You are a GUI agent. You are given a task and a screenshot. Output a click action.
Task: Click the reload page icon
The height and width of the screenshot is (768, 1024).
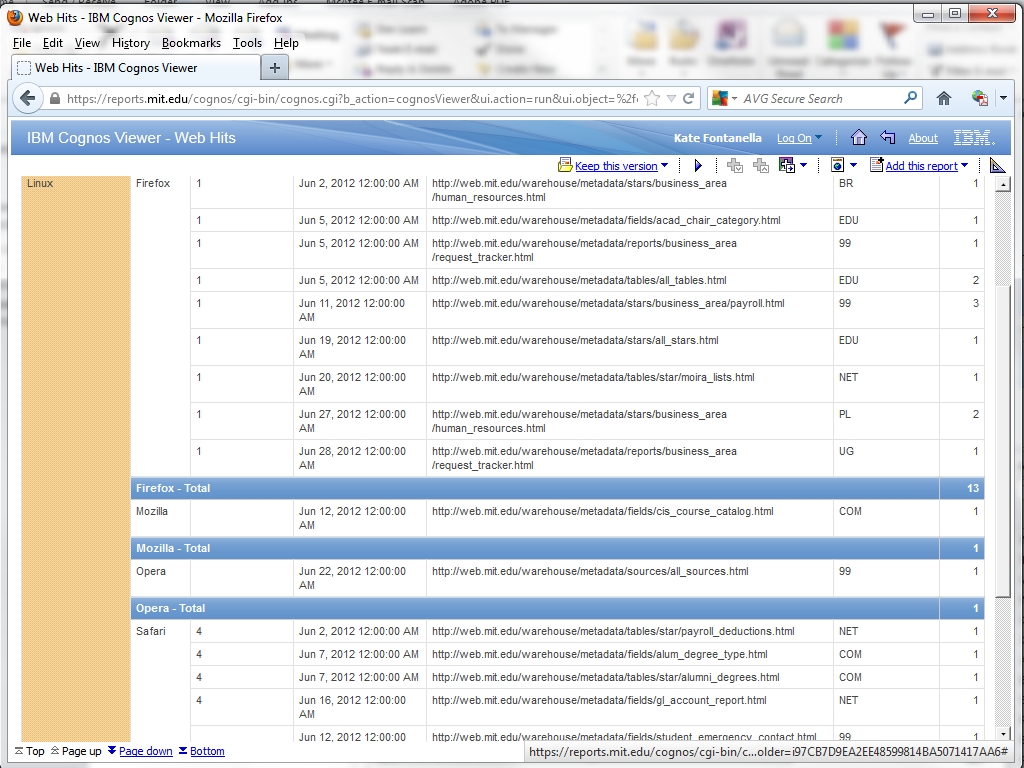689,98
